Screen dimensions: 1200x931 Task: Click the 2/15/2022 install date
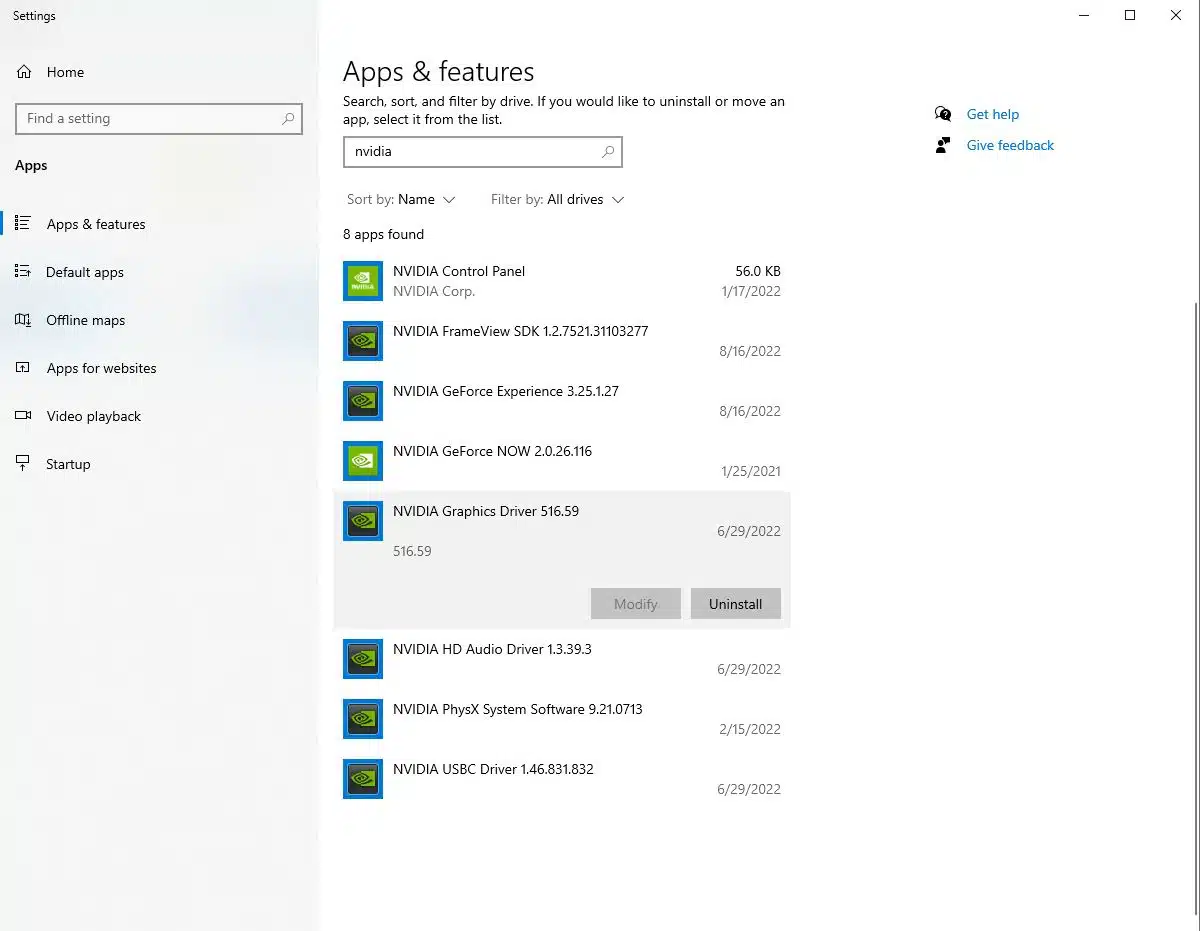coord(750,729)
